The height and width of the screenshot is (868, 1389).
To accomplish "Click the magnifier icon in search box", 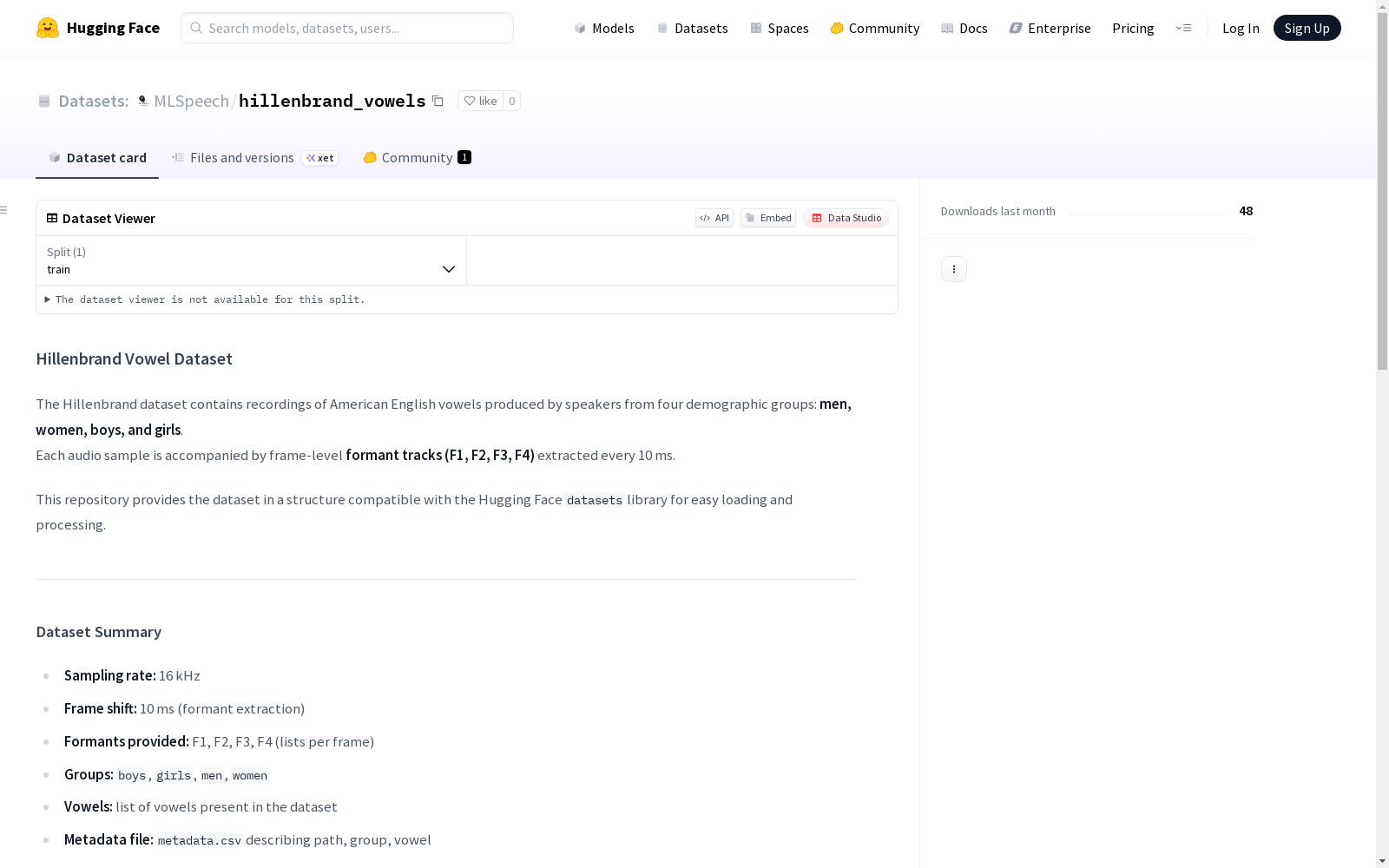I will coord(196,28).
